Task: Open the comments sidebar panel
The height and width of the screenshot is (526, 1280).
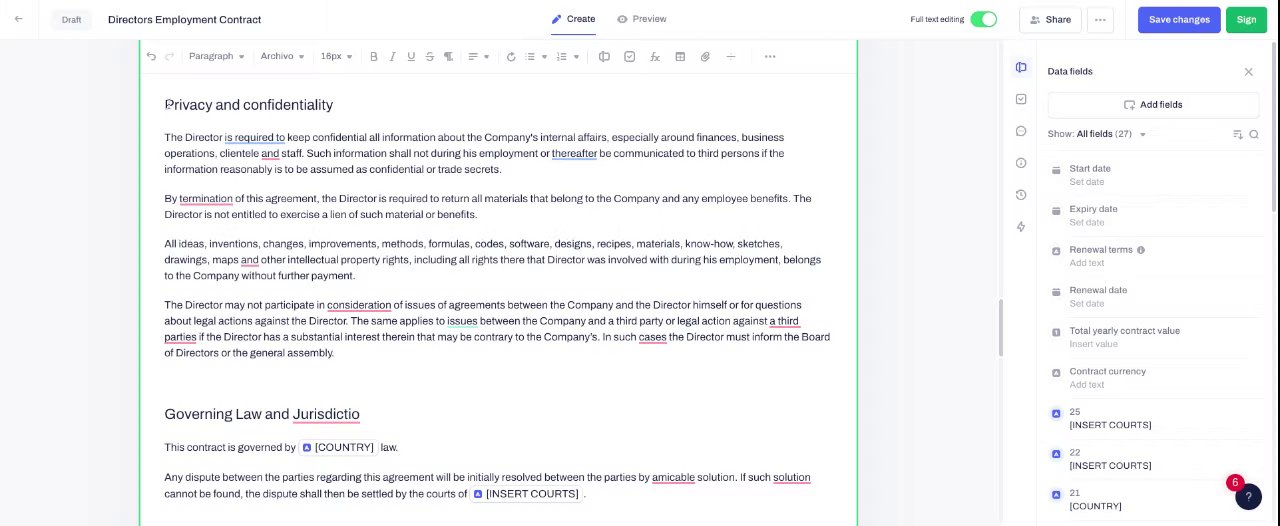Action: tap(1021, 131)
